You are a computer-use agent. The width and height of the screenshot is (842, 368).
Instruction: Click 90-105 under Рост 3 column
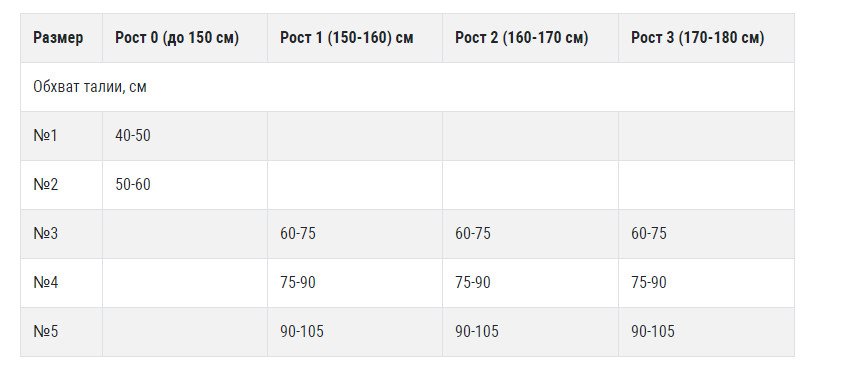click(652, 331)
